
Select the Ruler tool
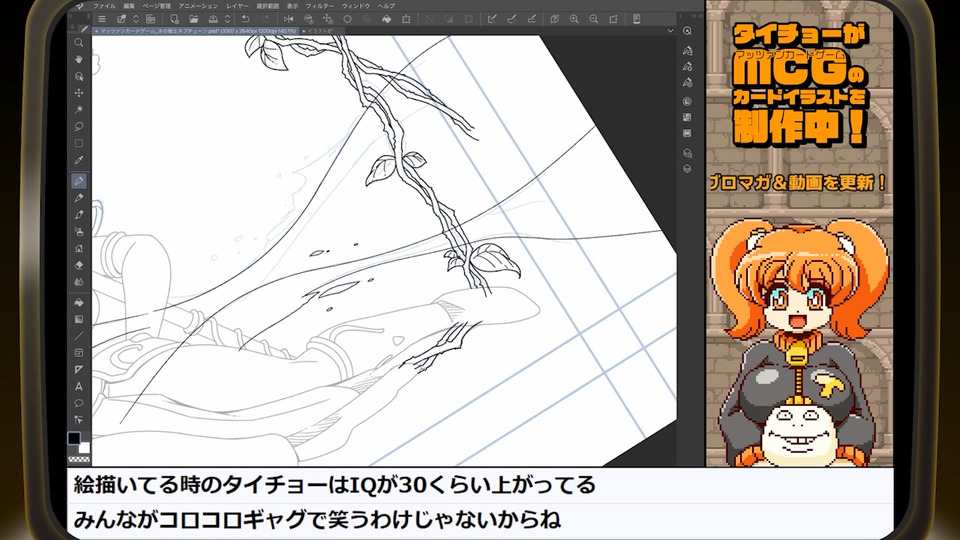point(78,369)
